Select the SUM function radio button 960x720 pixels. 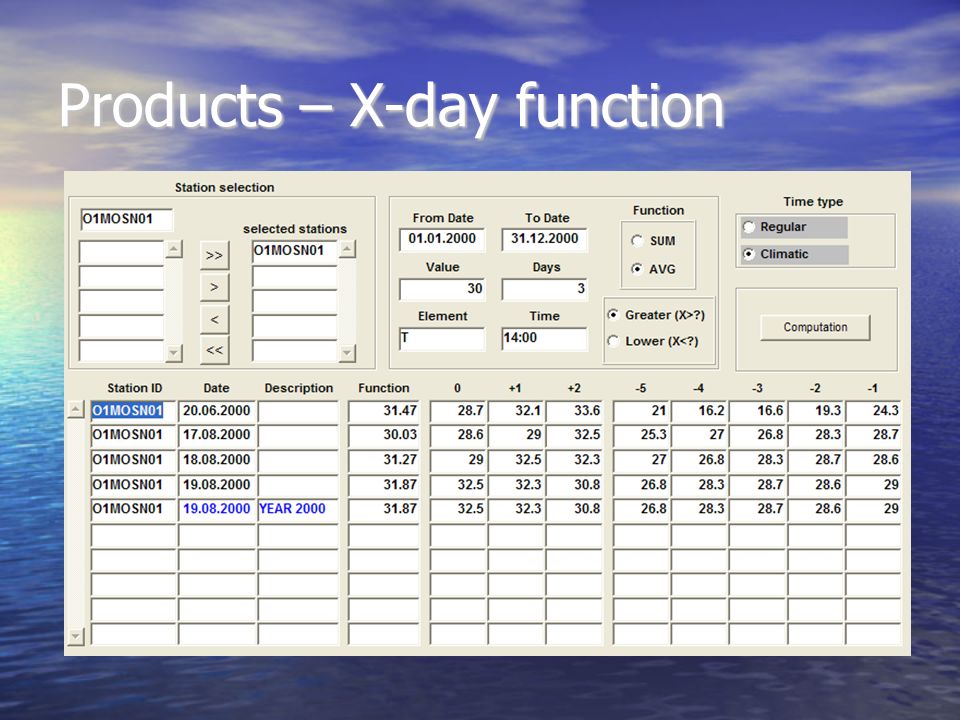click(x=637, y=241)
